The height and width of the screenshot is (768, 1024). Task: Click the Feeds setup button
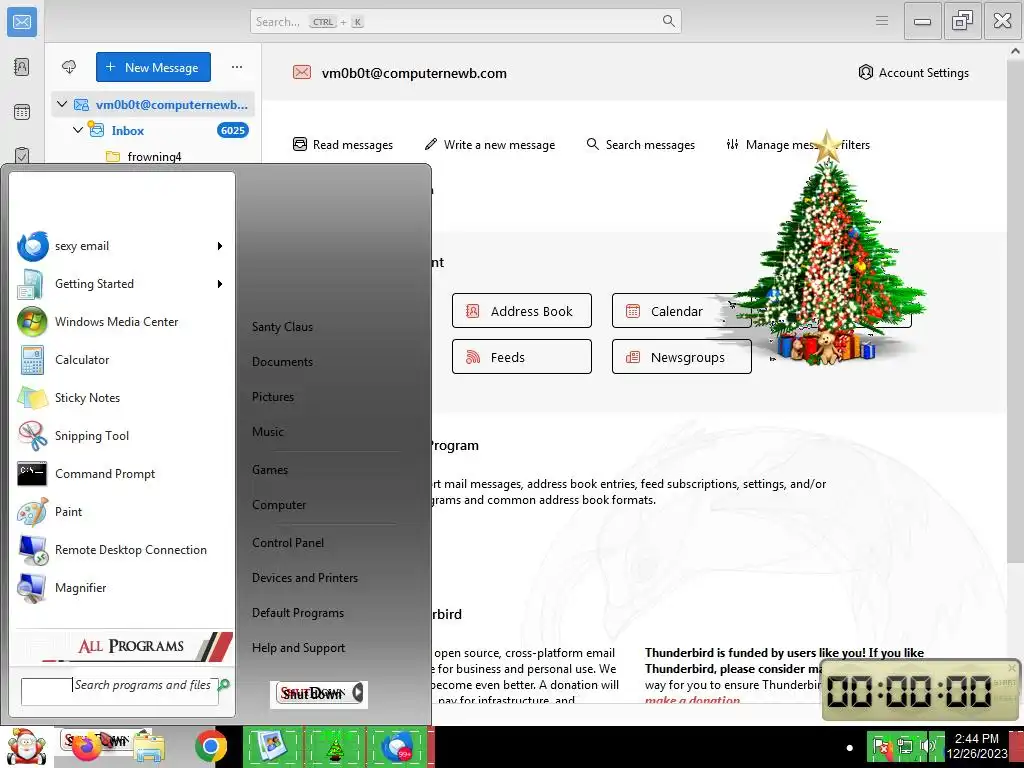pos(522,357)
